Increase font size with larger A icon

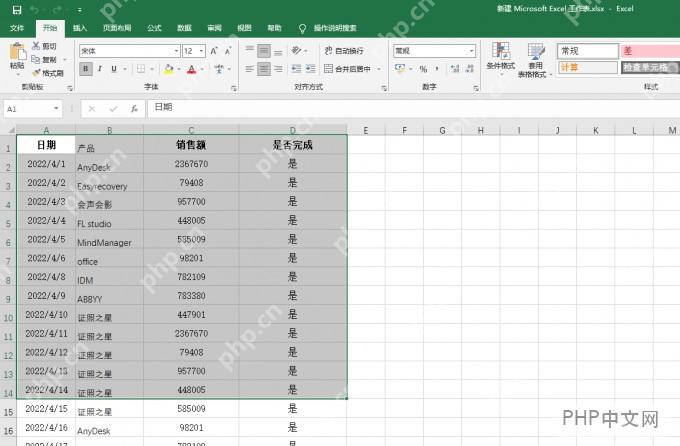(x=214, y=51)
